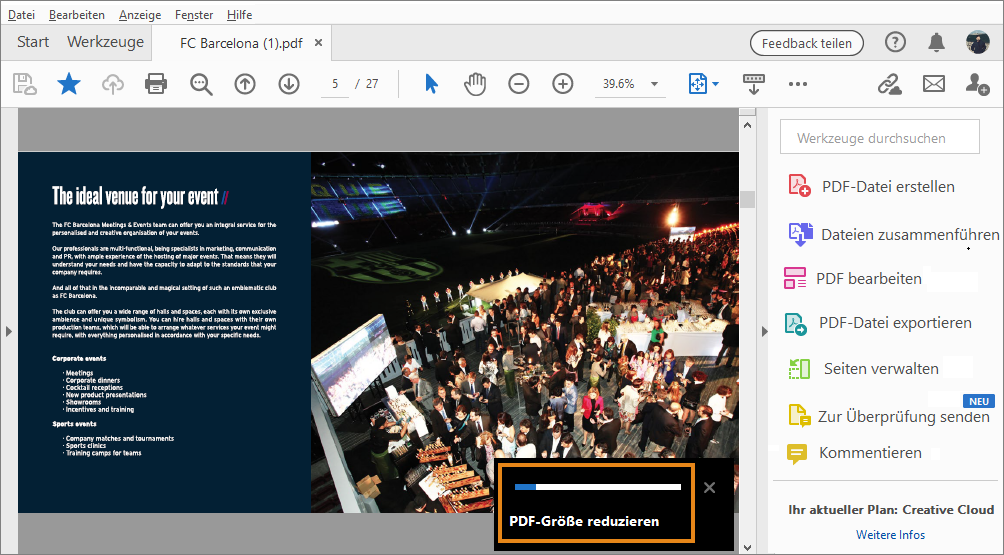Click the Weitere Infos link
Image resolution: width=1004 pixels, height=555 pixels.
click(x=890, y=535)
